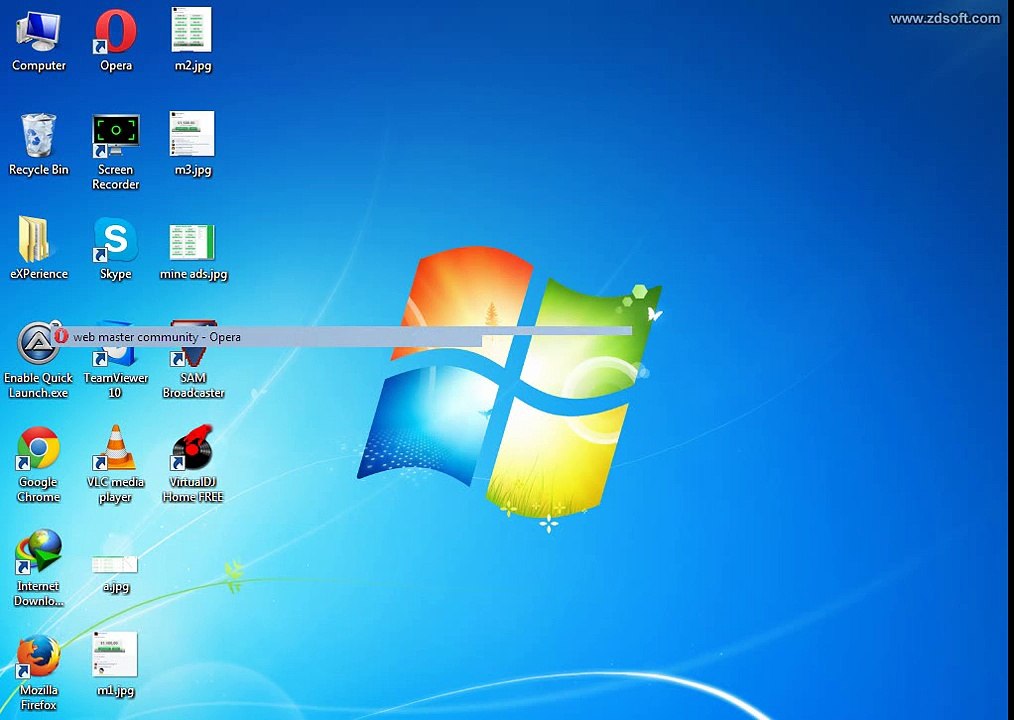Click the 'web master community - Opera' title bar
This screenshot has width=1014, height=720.
(x=341, y=336)
